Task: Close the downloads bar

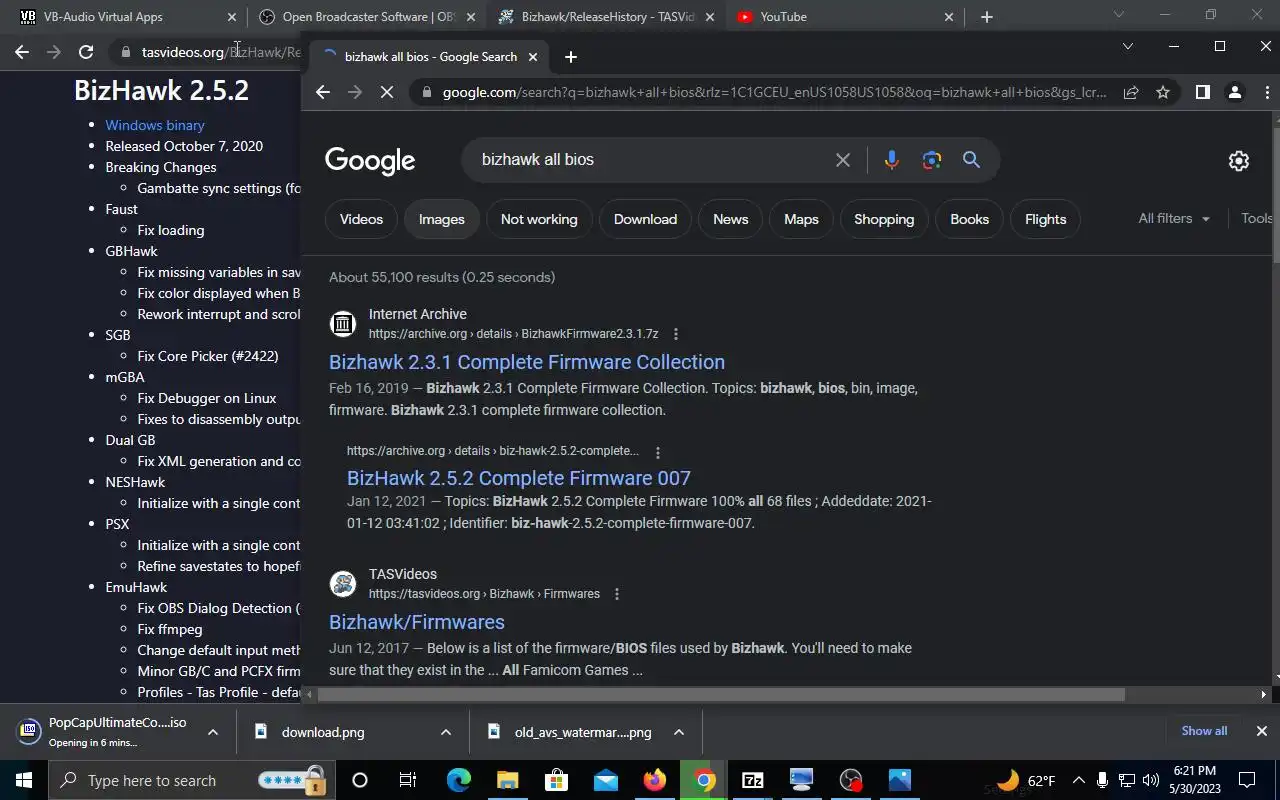Action: click(x=1261, y=731)
